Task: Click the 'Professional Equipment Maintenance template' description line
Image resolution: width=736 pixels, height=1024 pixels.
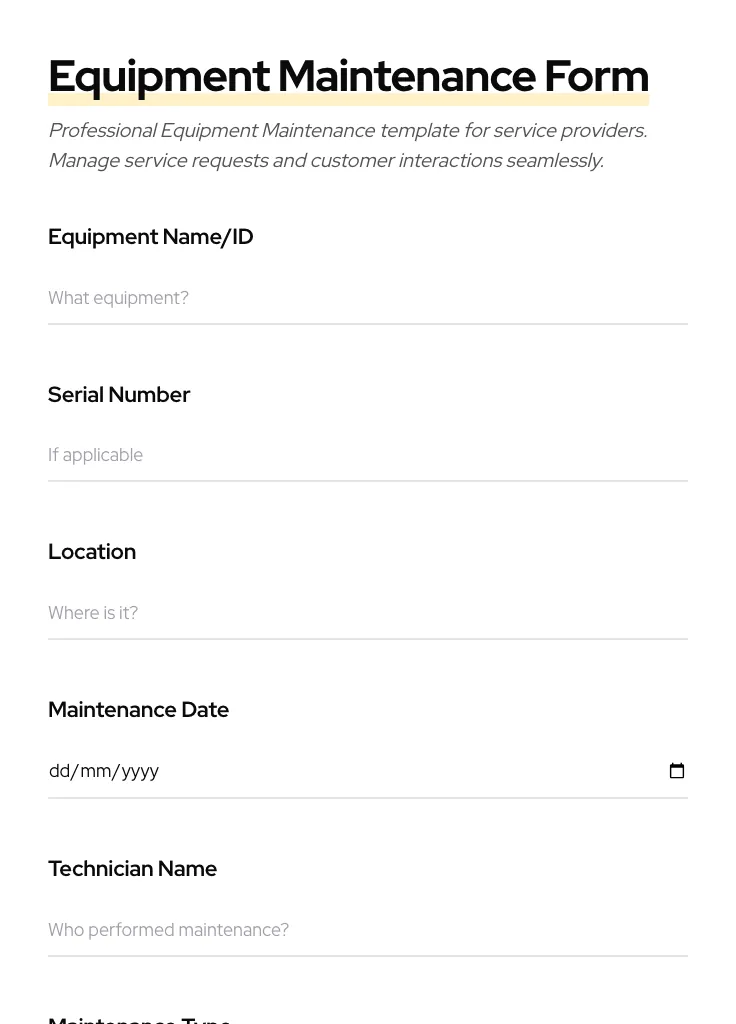Action: tap(347, 131)
